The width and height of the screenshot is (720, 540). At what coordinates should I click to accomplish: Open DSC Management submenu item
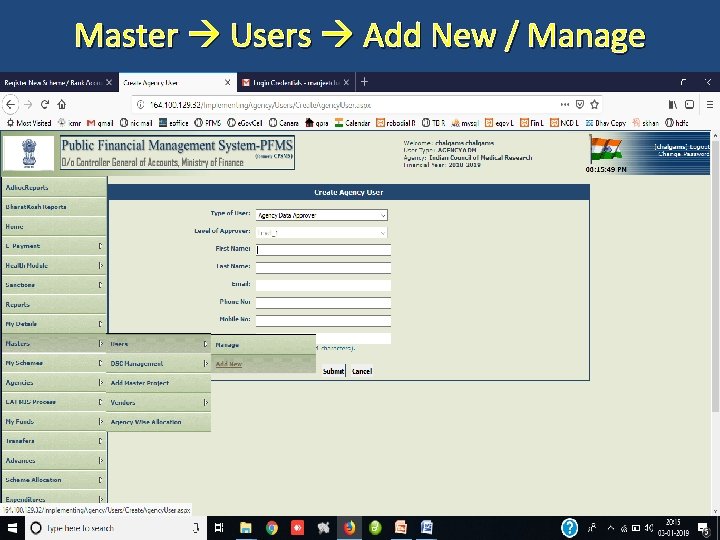pyautogui.click(x=159, y=363)
